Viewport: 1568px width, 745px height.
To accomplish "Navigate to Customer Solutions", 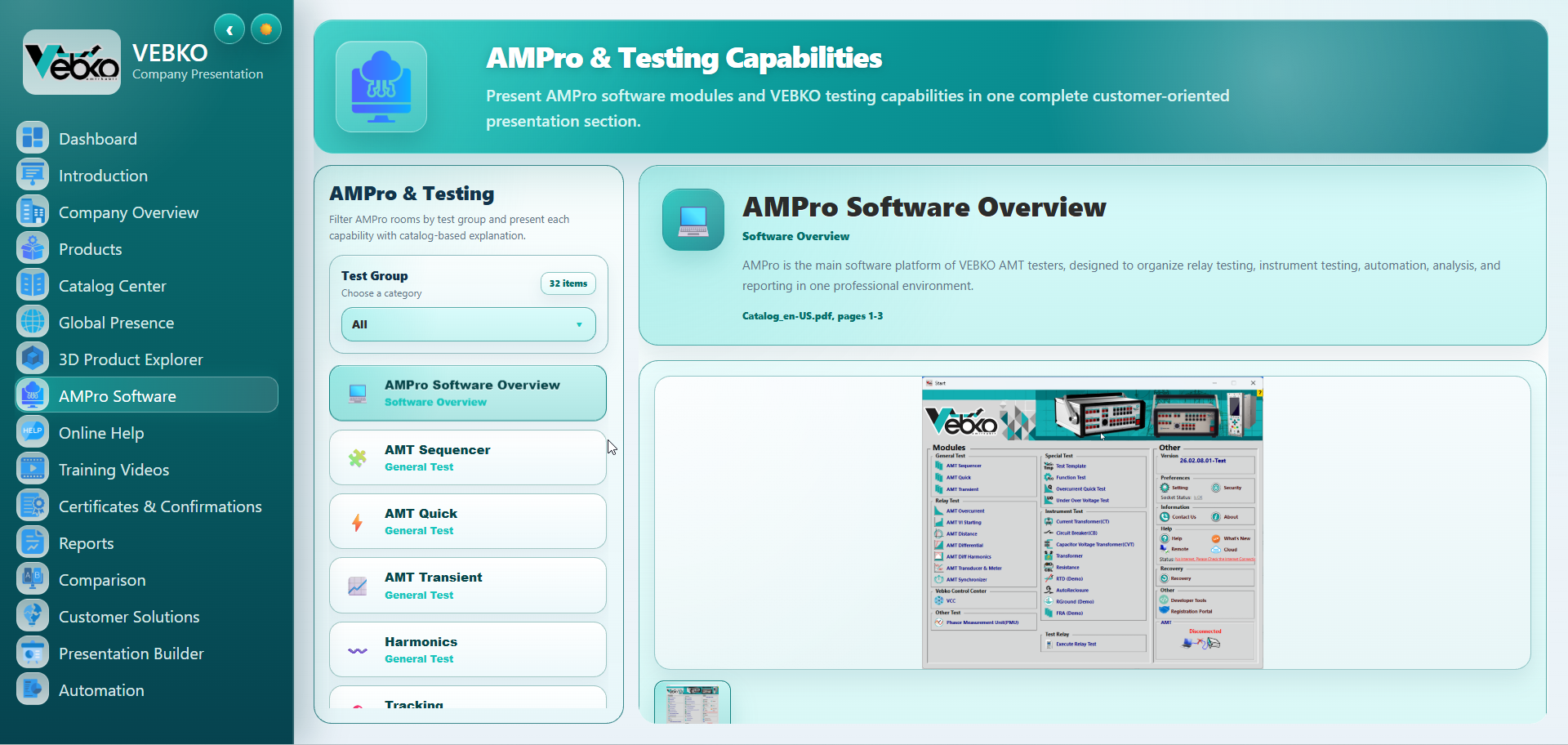I will (x=147, y=616).
